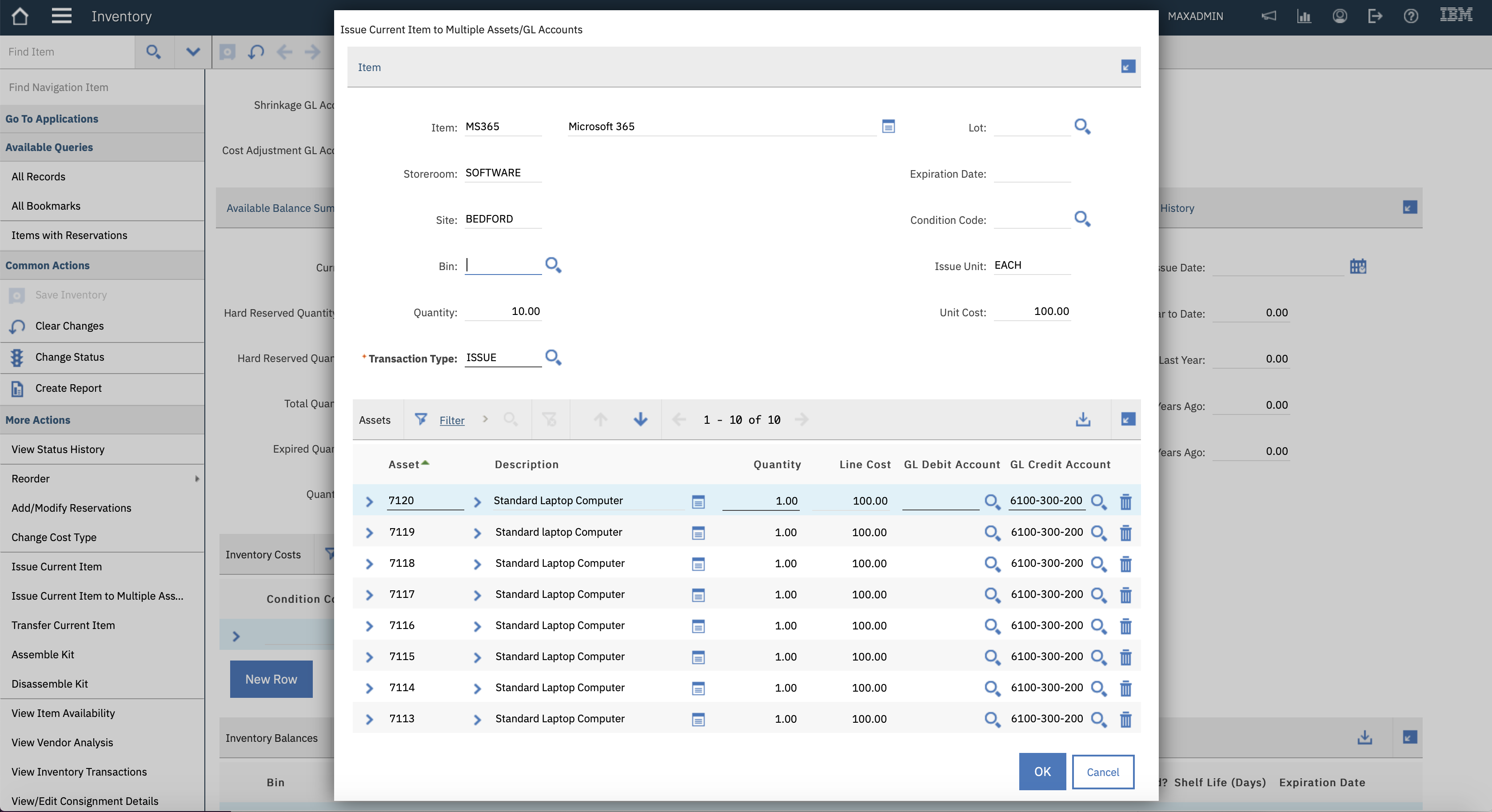Delete the asset 7120 row

click(1125, 502)
